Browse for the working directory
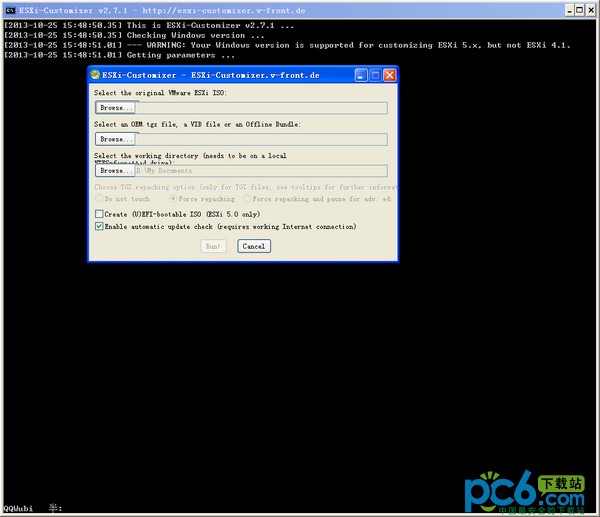Screen dimensions: 600x517 [115, 171]
